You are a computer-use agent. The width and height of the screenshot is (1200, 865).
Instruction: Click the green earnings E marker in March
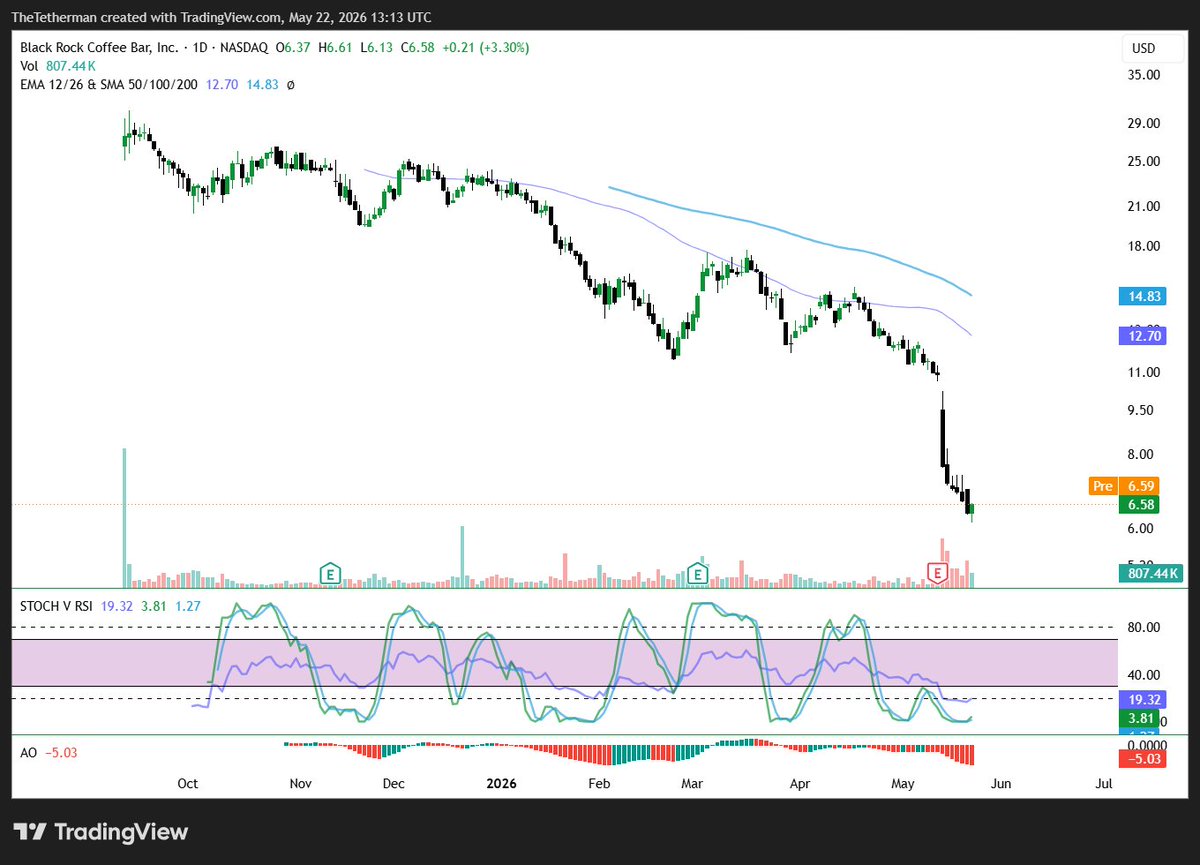(698, 573)
